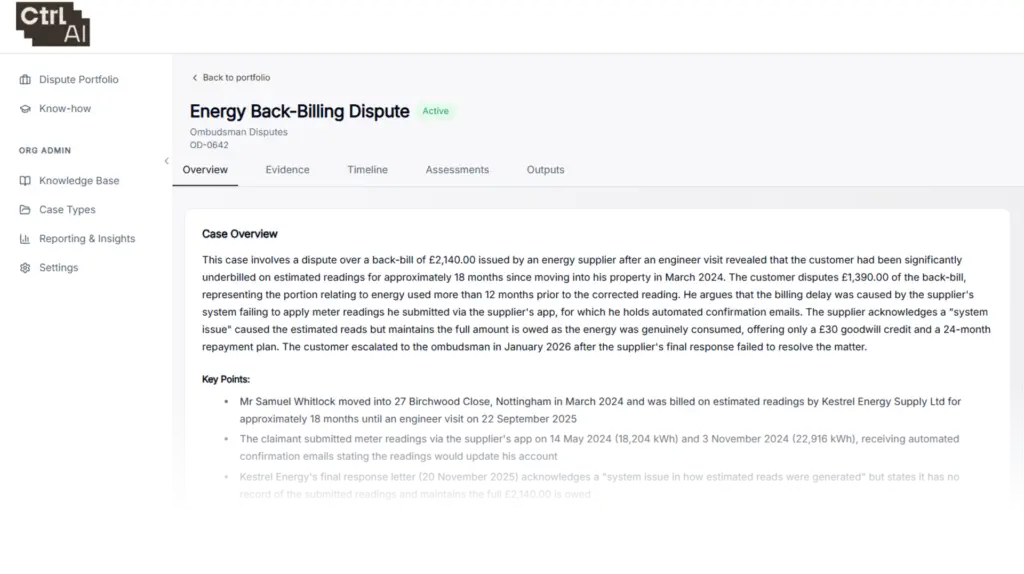Click the back arrow beside Back to portfolio
The image size is (1024, 574).
[195, 78]
